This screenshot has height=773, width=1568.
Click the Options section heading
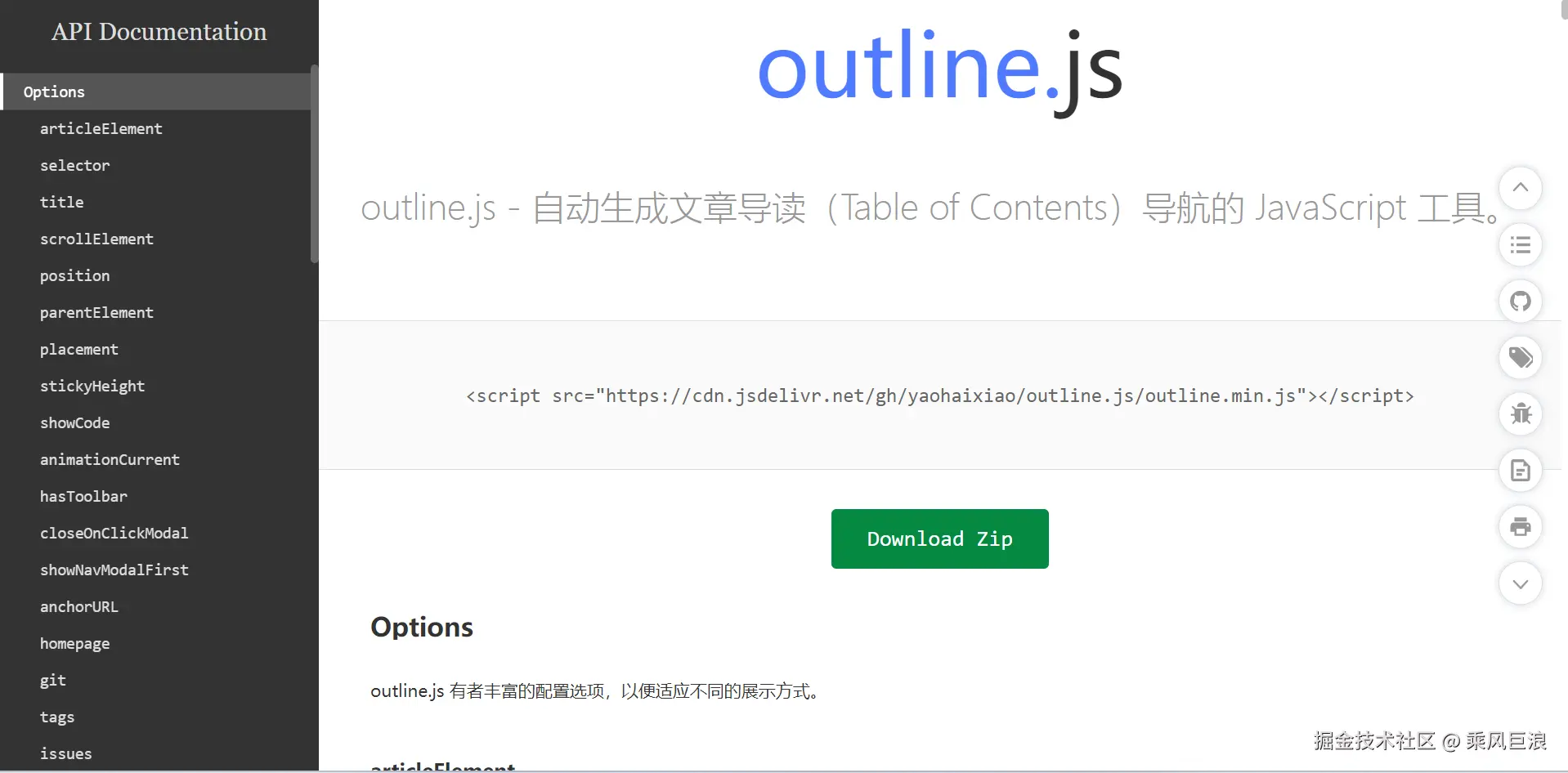pyautogui.click(x=422, y=627)
